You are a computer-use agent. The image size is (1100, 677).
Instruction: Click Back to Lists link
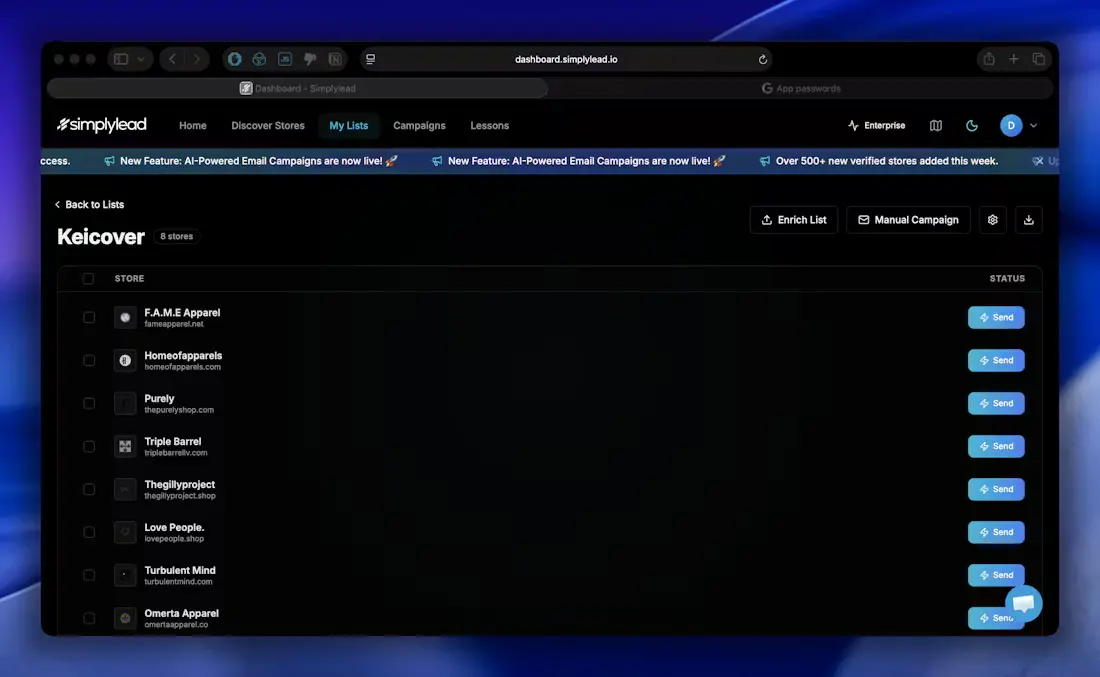tap(89, 204)
